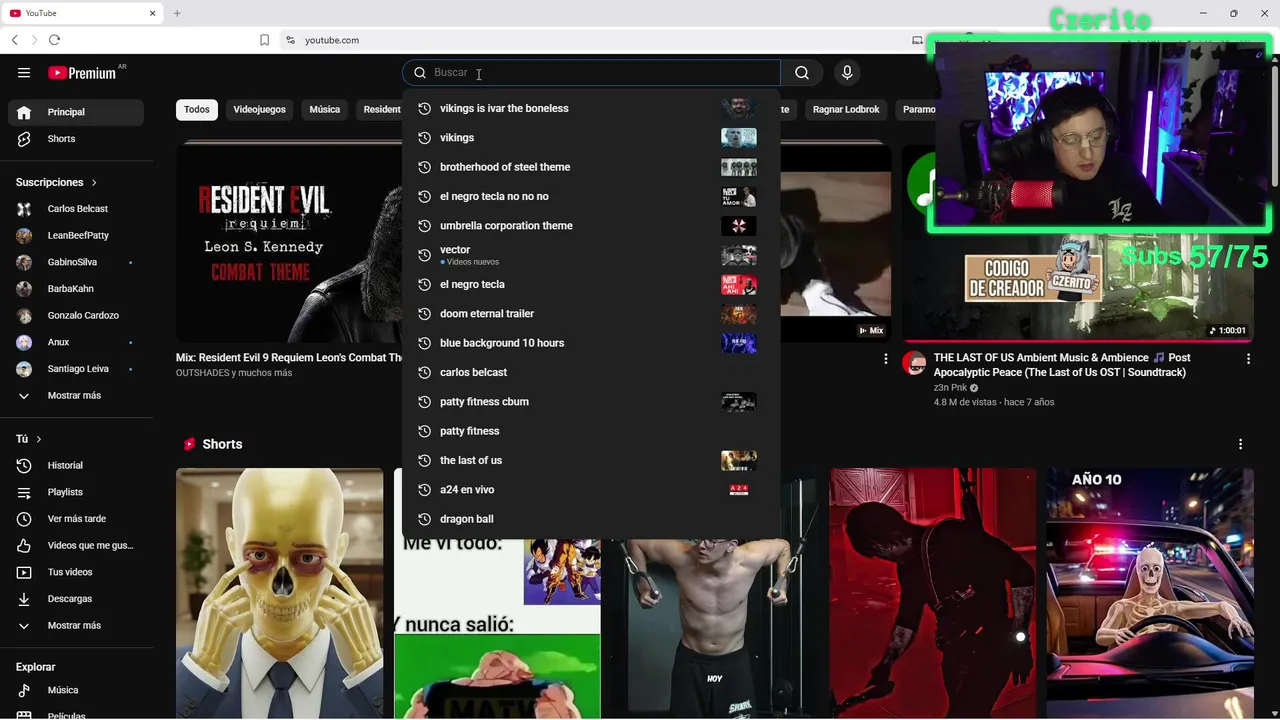The width and height of the screenshot is (1280, 720).
Task: Expand Suscripciones section chevron
Action: pyautogui.click(x=94, y=183)
